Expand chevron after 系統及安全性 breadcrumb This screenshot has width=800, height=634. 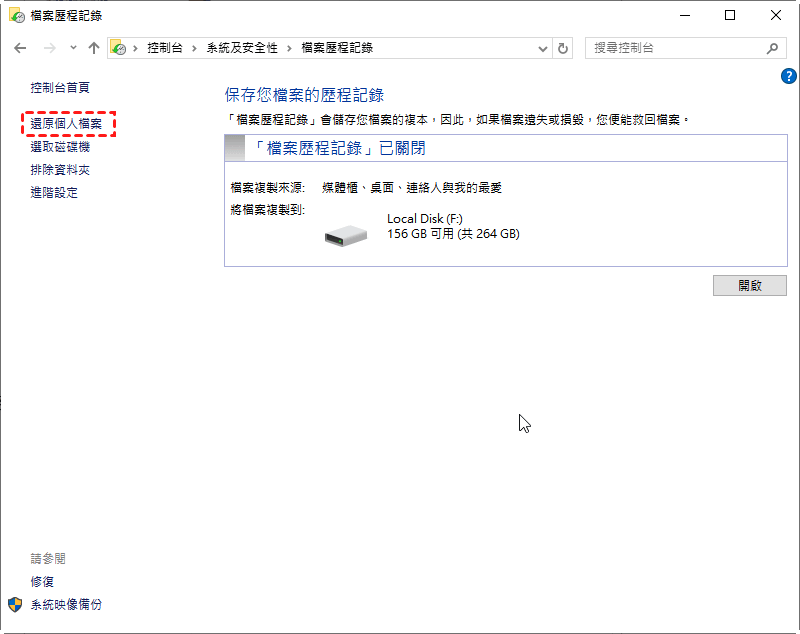[x=289, y=48]
